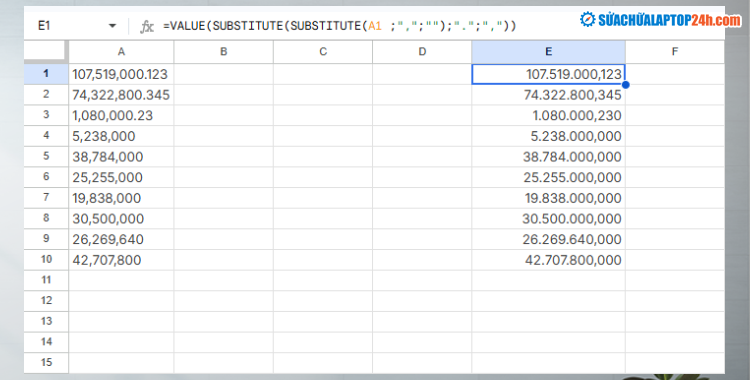Select row 8 header
Screen dimensions: 750x380
point(46,218)
